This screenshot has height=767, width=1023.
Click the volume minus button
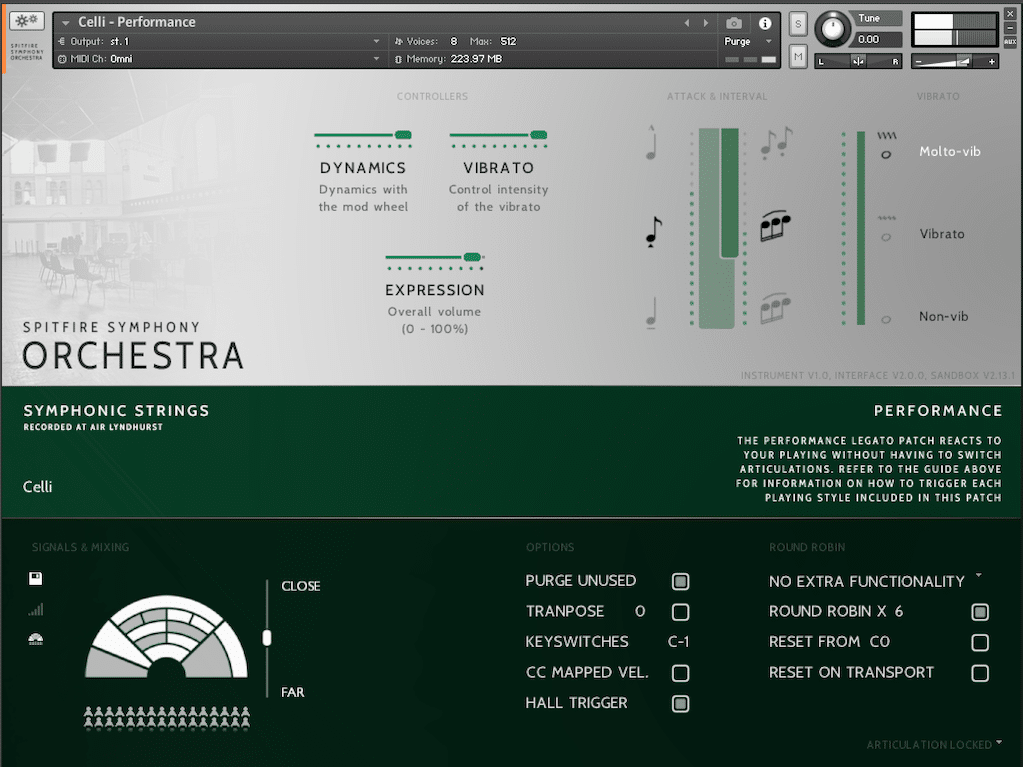(919, 61)
